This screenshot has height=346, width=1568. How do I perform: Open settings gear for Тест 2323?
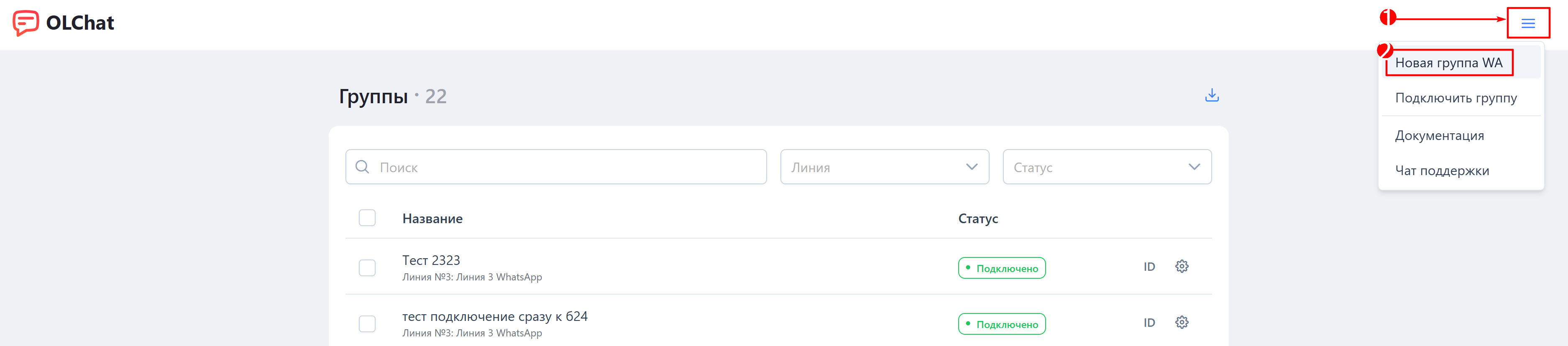tap(1182, 266)
